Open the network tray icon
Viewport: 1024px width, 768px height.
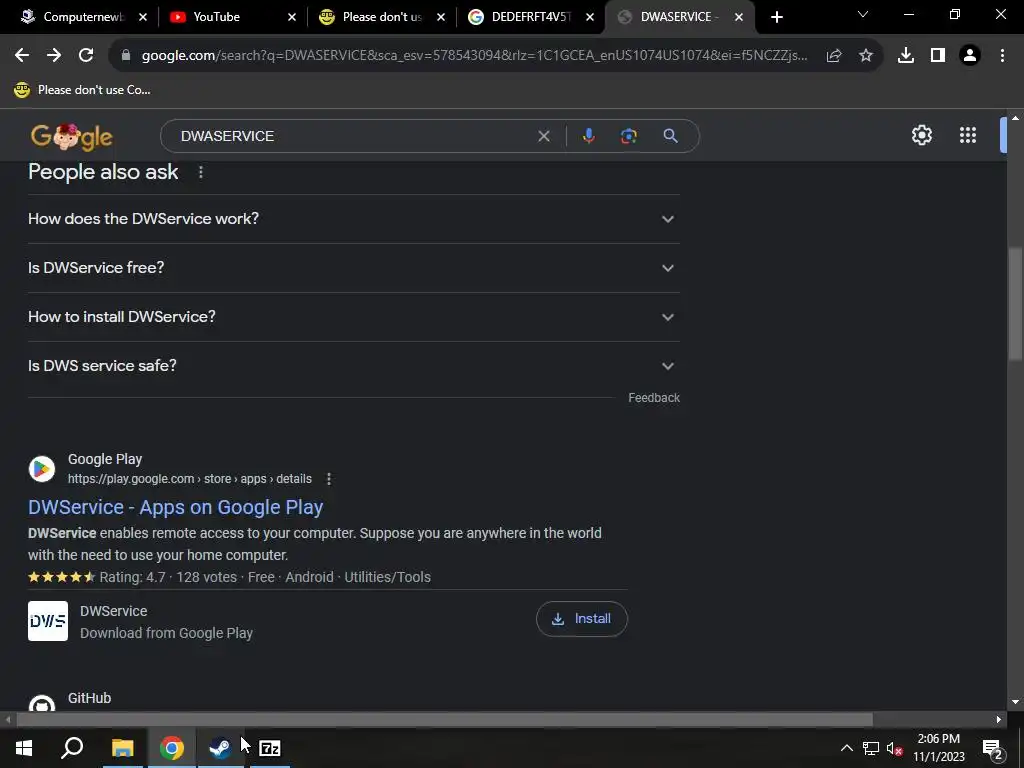[x=871, y=748]
